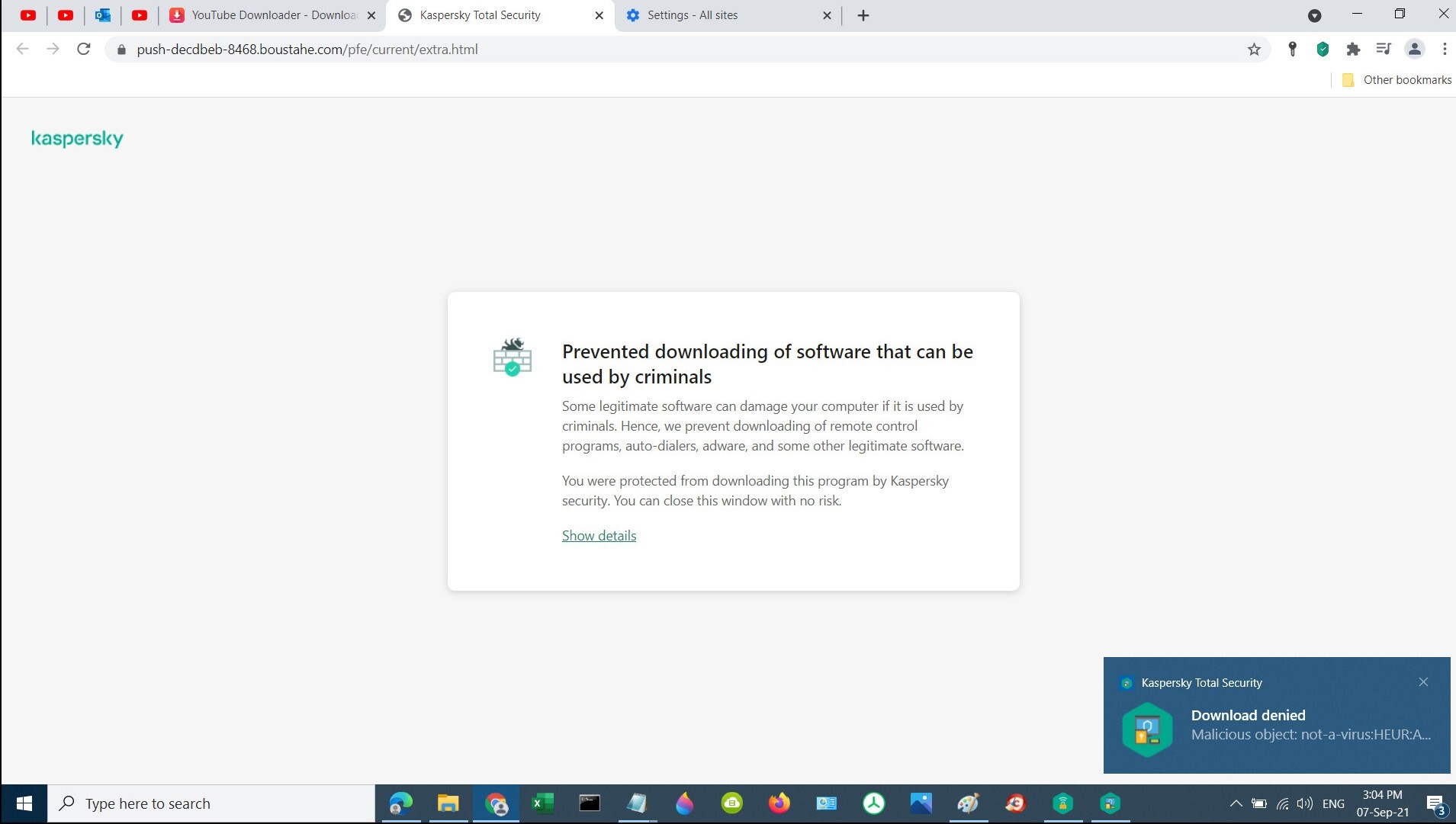The height and width of the screenshot is (824, 1456).
Task: Open Kaspersky Total Security taskbar icon
Action: 1110,803
